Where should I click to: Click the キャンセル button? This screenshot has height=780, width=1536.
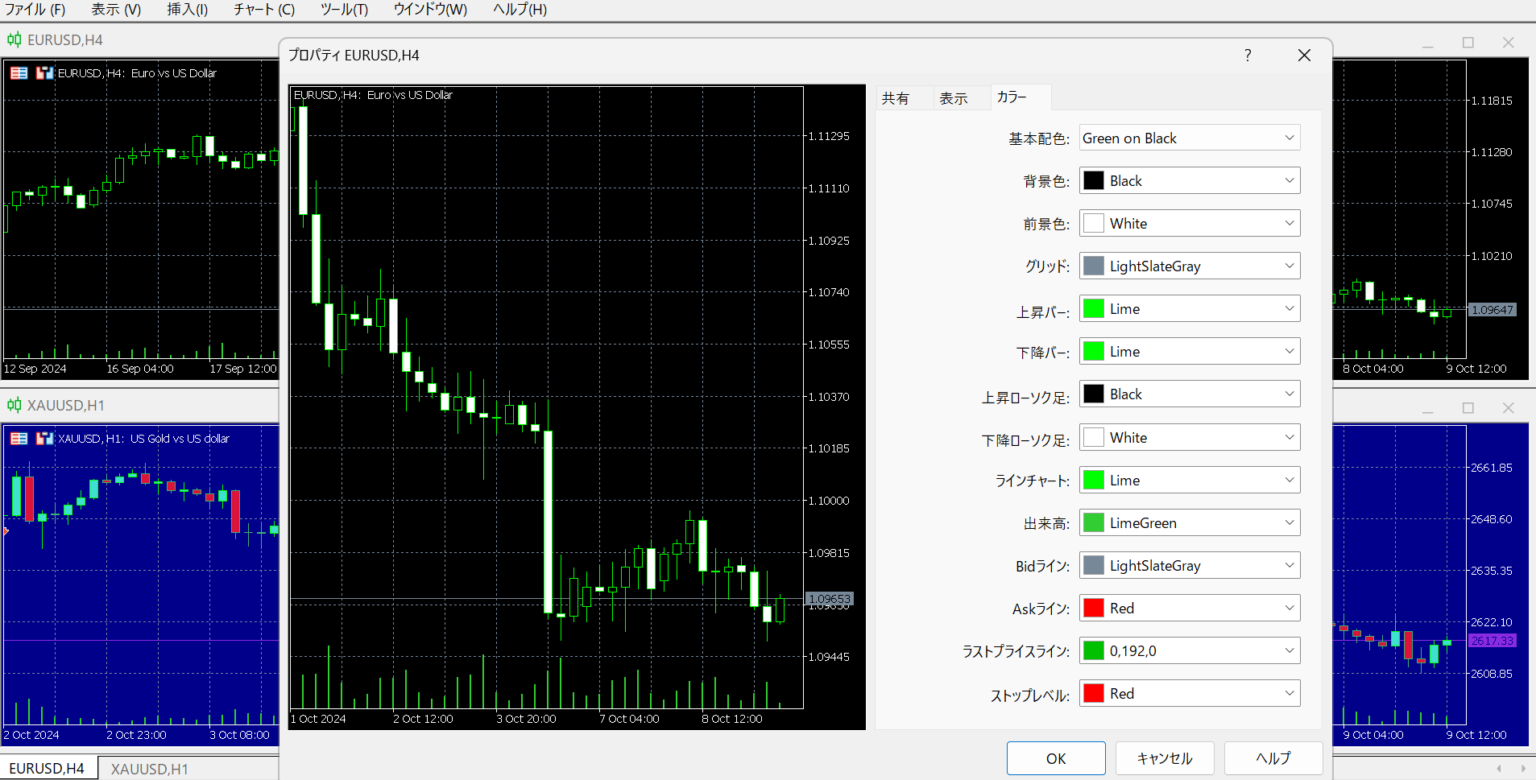1165,758
